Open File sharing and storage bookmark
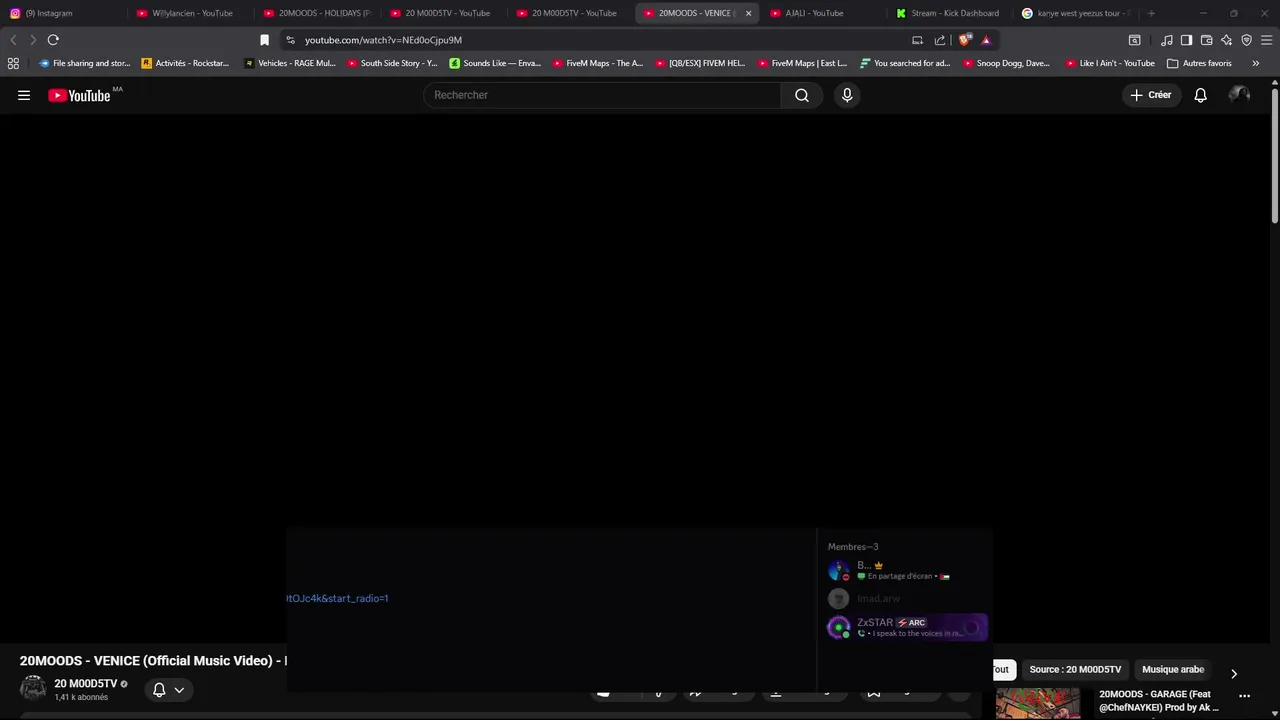 click(84, 63)
